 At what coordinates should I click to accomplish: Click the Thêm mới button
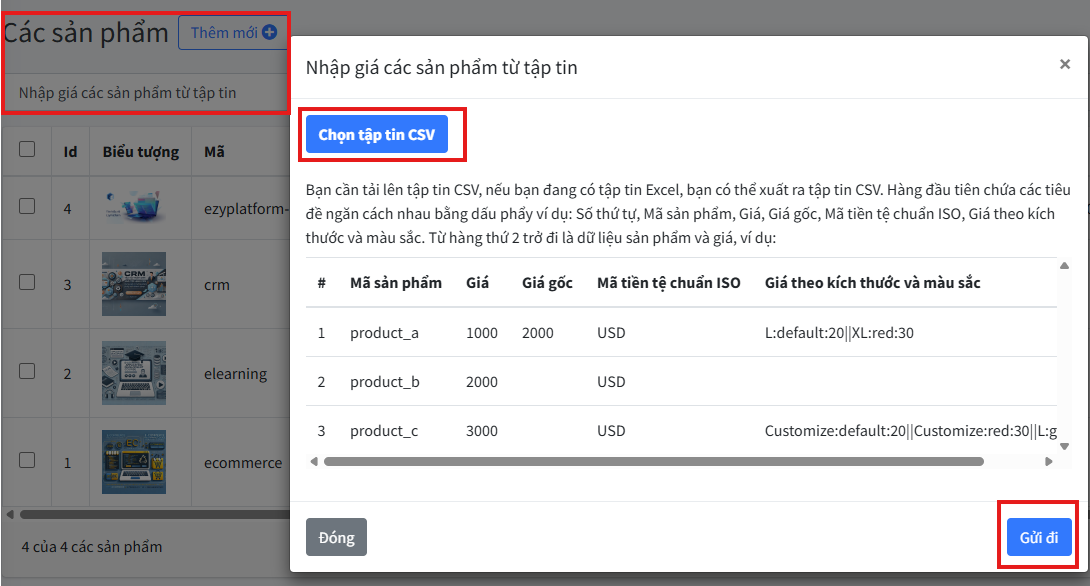click(x=232, y=33)
